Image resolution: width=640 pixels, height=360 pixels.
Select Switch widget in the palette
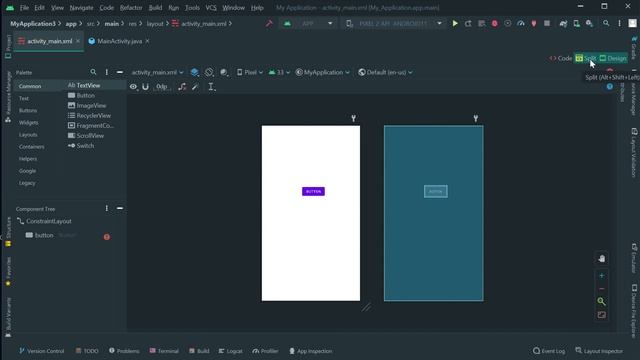(x=81, y=146)
